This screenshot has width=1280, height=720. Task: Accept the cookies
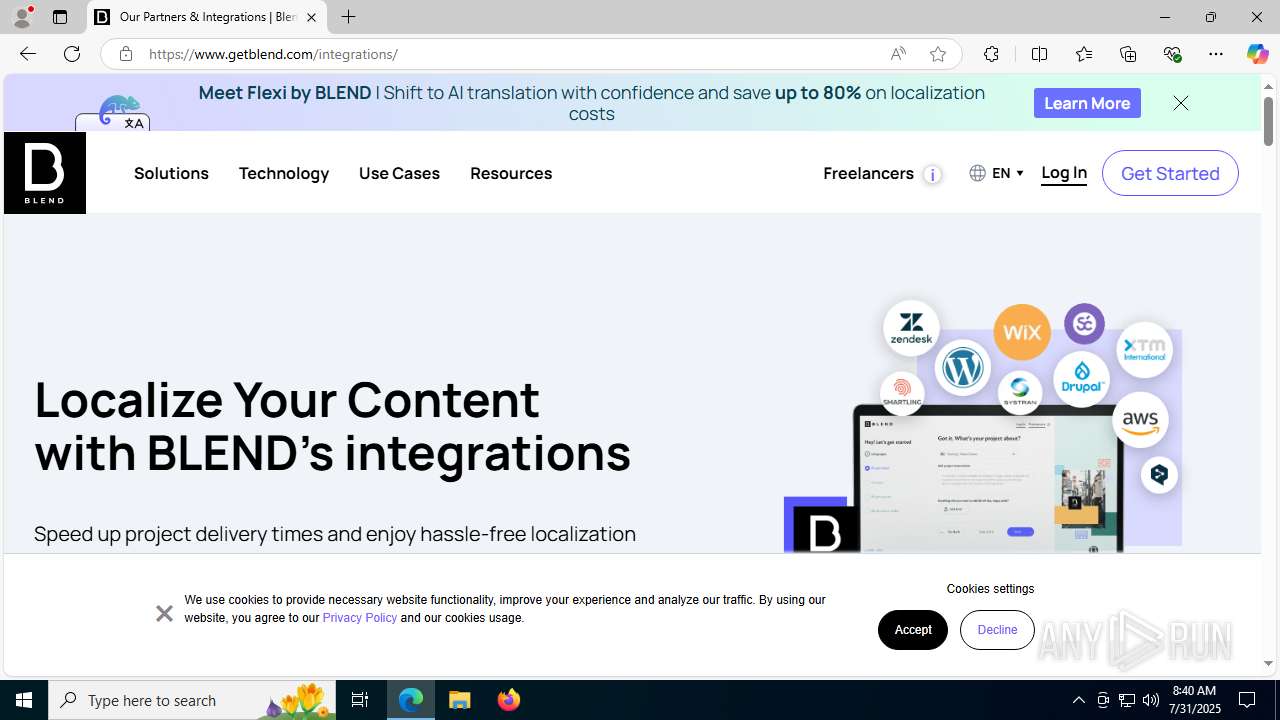click(913, 630)
